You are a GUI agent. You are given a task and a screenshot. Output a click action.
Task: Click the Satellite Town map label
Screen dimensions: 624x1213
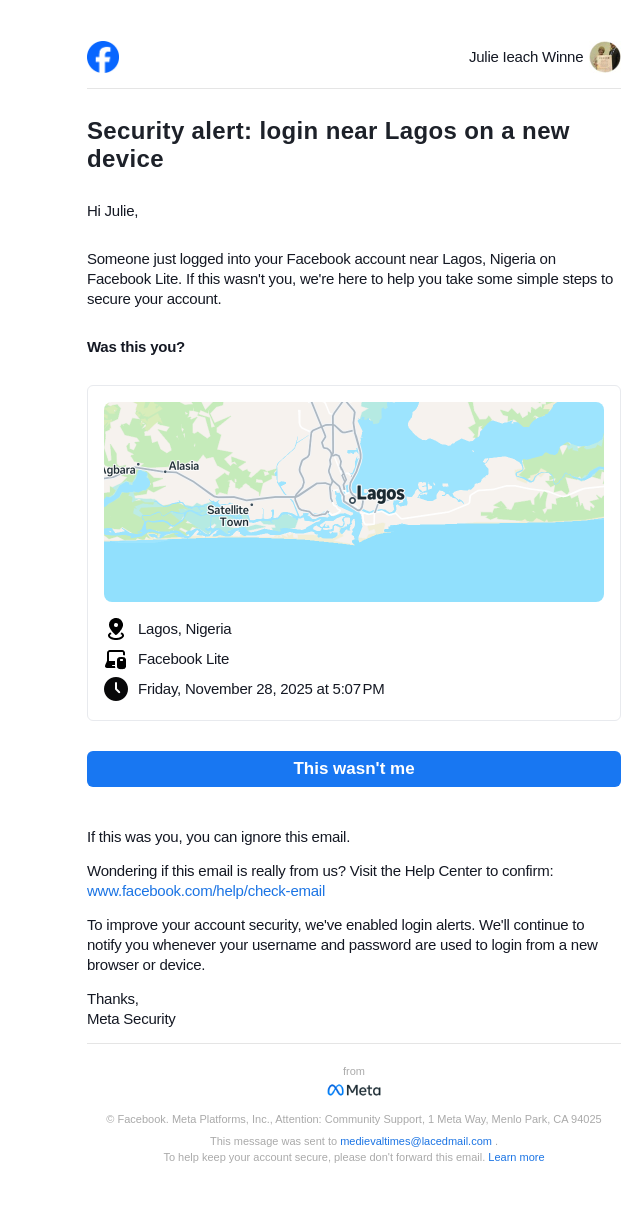pyautogui.click(x=228, y=516)
